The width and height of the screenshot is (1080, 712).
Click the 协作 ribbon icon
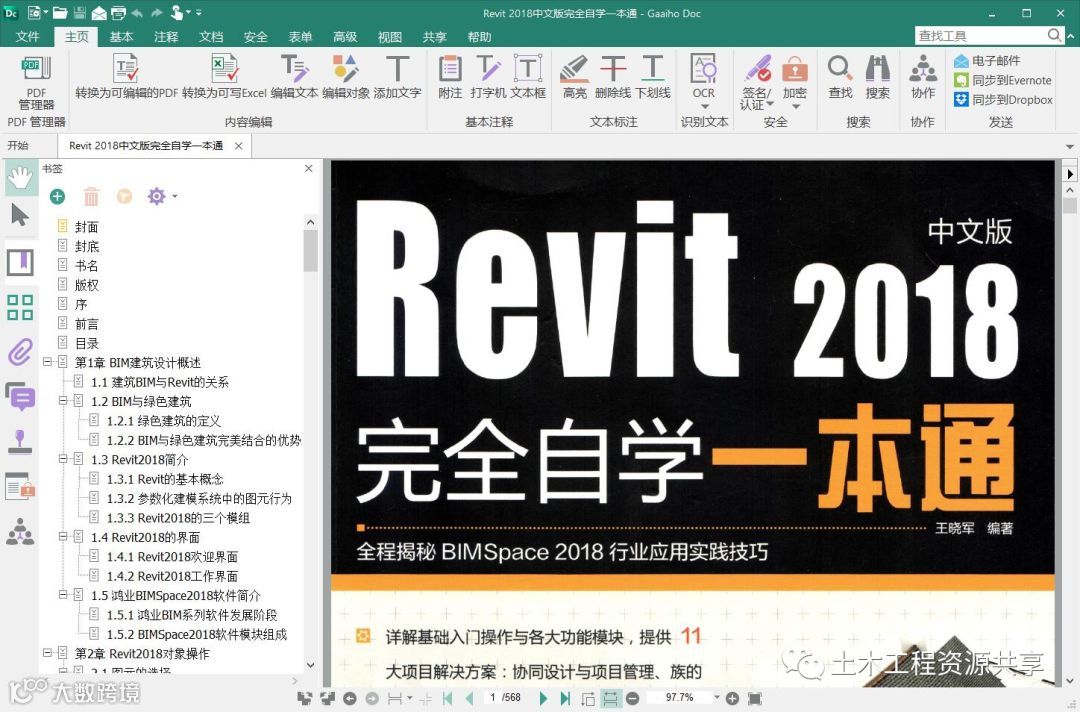[x=923, y=77]
